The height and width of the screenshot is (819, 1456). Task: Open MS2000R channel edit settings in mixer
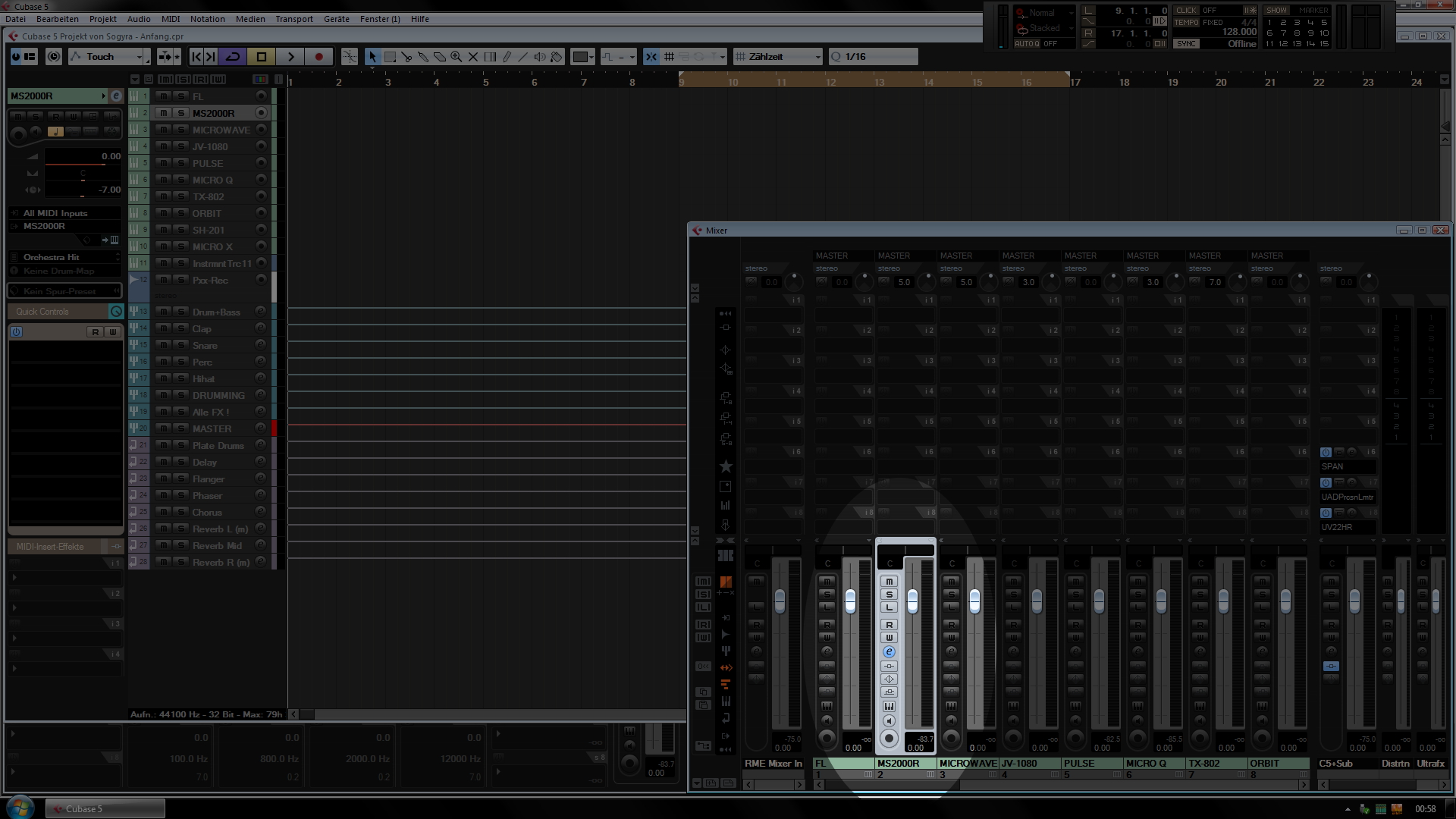(890, 652)
